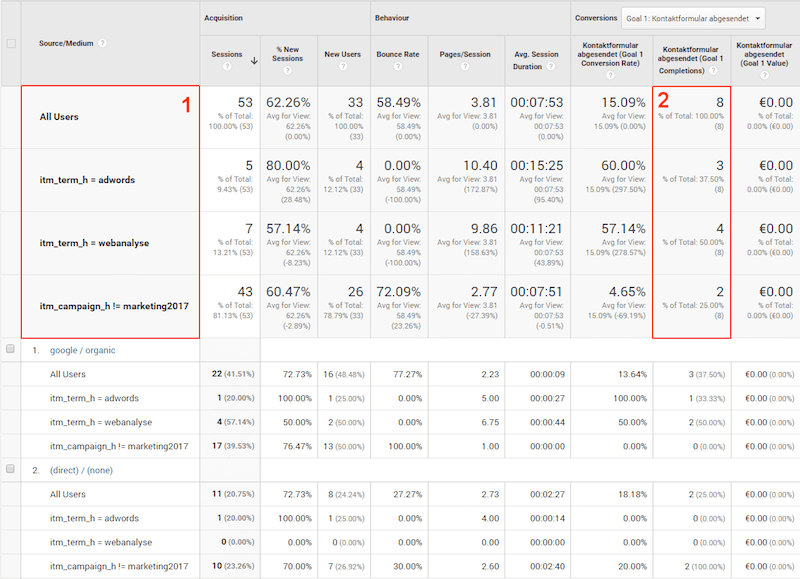Select the 2.77 pages per session value
Viewport: 800px width, 579px height.
(x=484, y=292)
